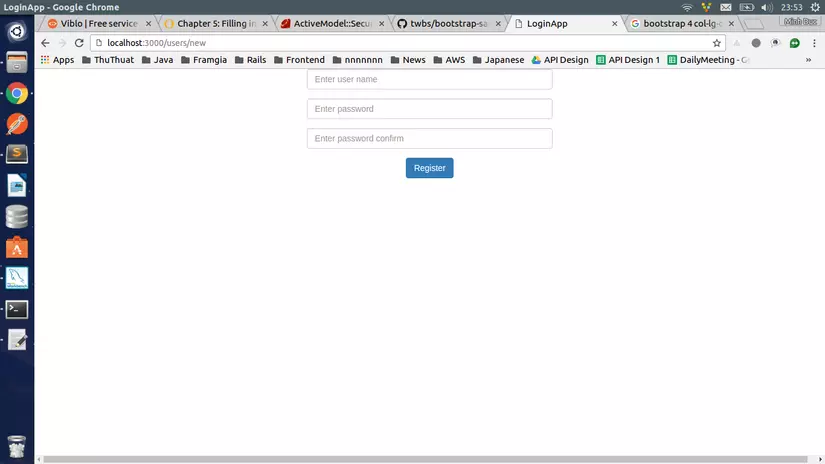Open Ubuntu dash search launcher
This screenshot has width=825, height=464.
click(x=17, y=32)
